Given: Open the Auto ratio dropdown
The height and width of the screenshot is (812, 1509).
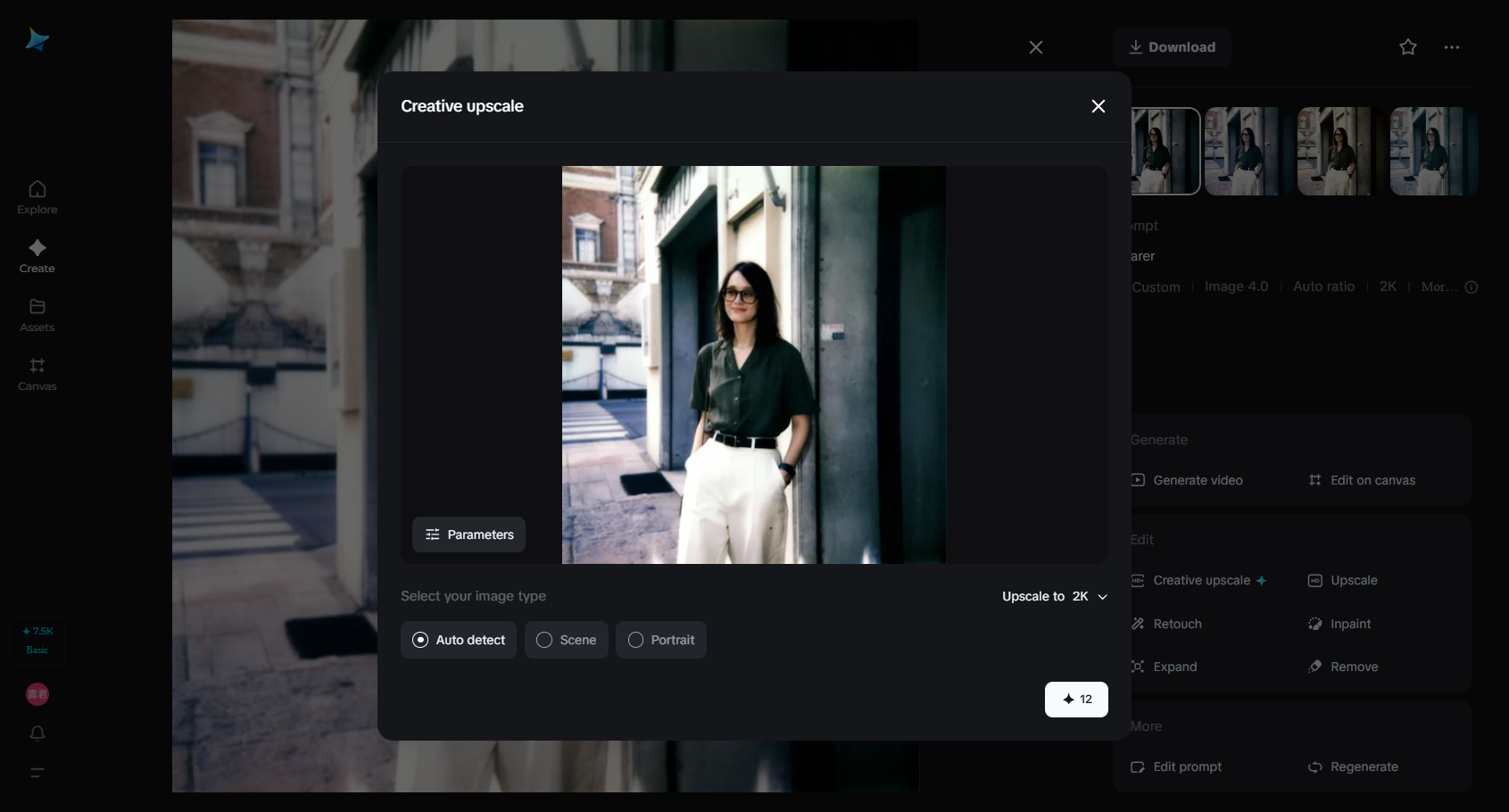Looking at the screenshot, I should [x=1323, y=286].
